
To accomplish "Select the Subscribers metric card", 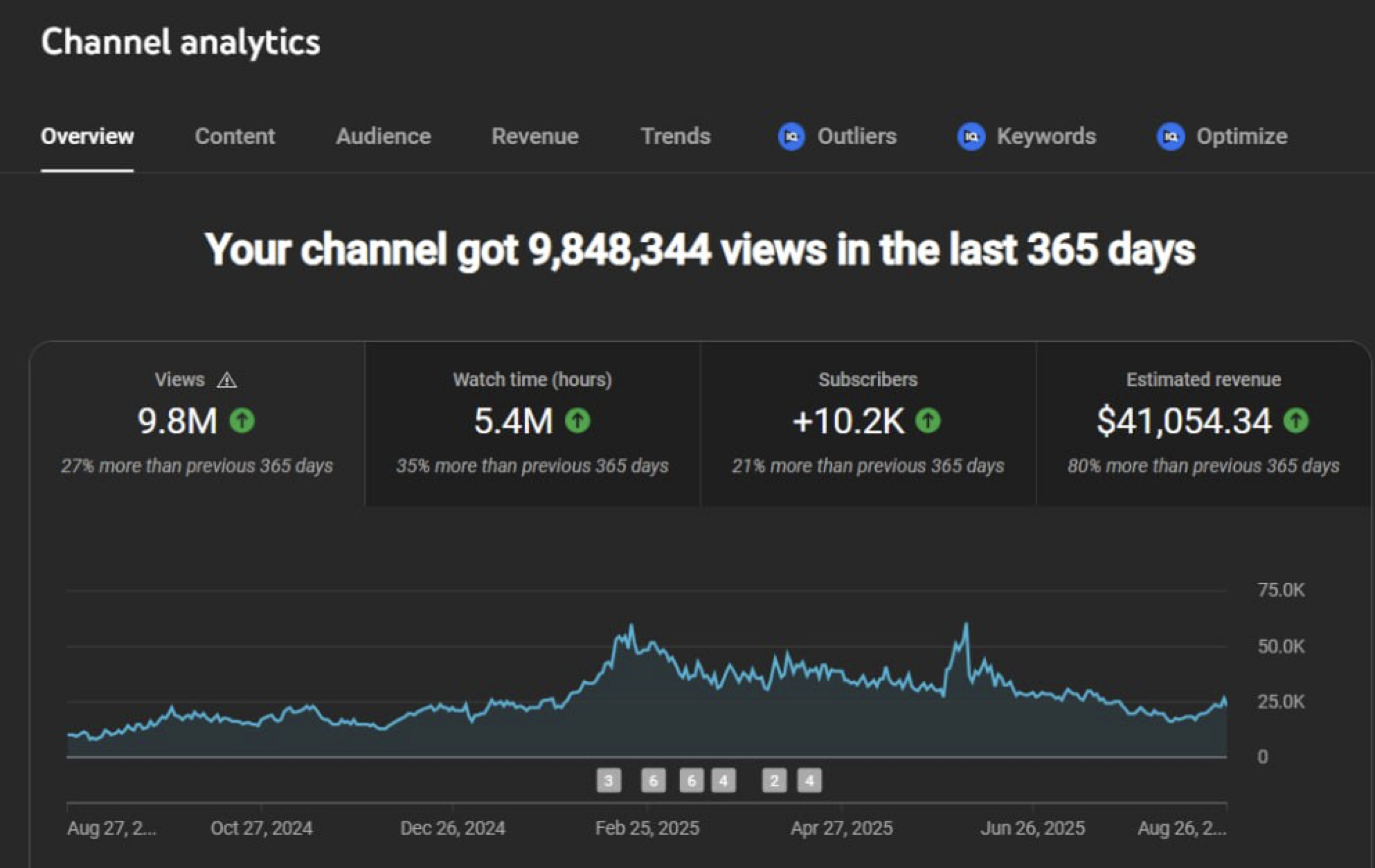I will click(x=868, y=424).
